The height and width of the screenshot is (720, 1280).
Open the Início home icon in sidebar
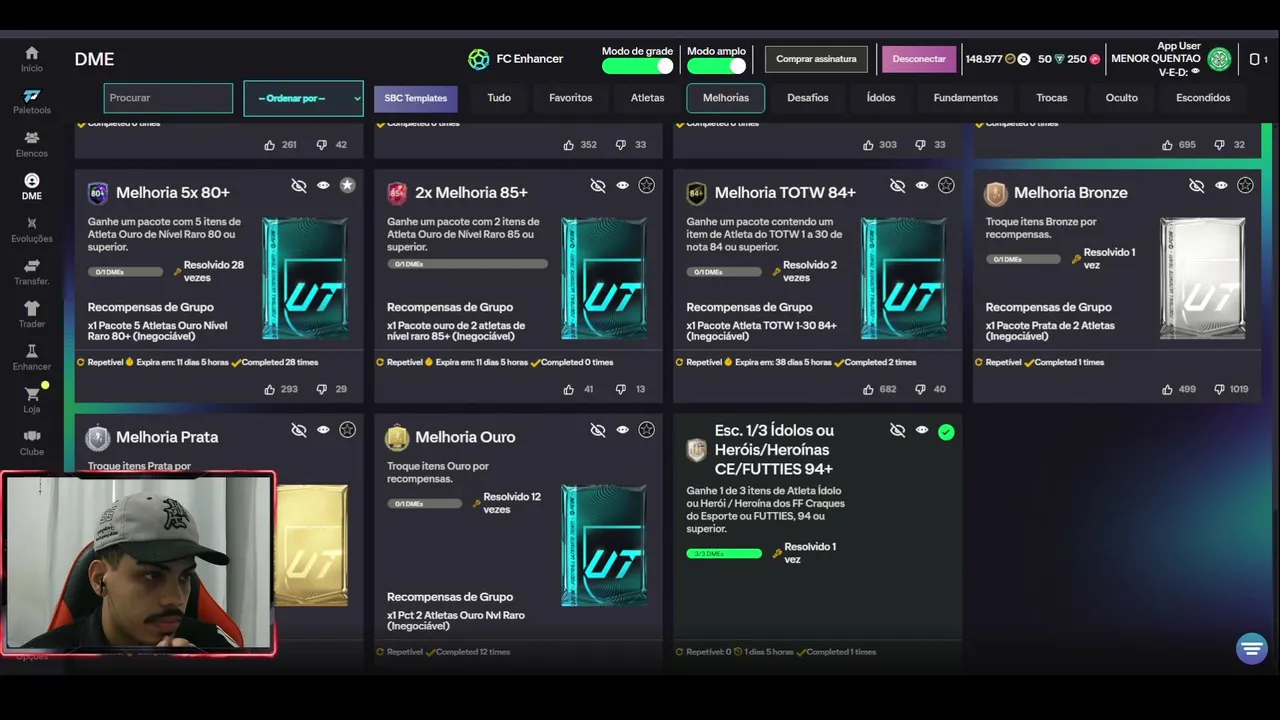click(32, 53)
